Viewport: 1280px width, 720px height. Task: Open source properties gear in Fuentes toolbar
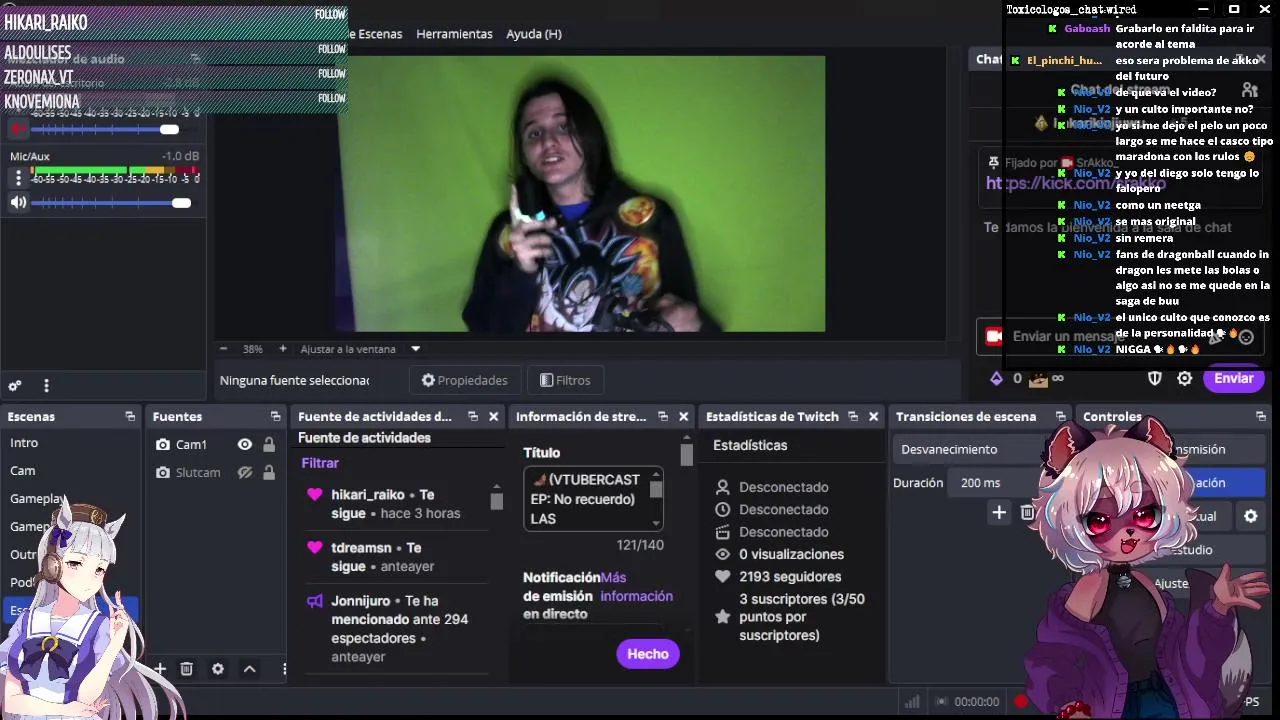tap(218, 669)
